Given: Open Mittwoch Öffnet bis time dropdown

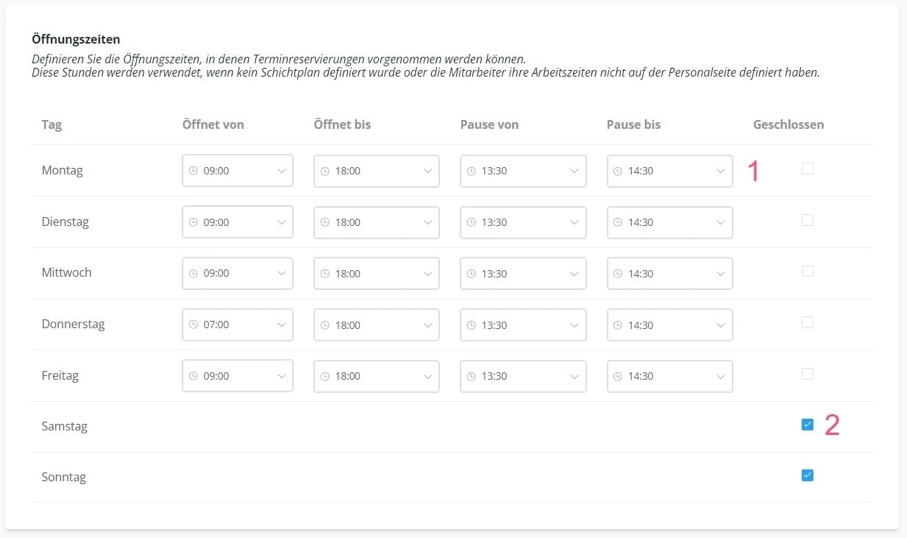Looking at the screenshot, I should [x=377, y=274].
